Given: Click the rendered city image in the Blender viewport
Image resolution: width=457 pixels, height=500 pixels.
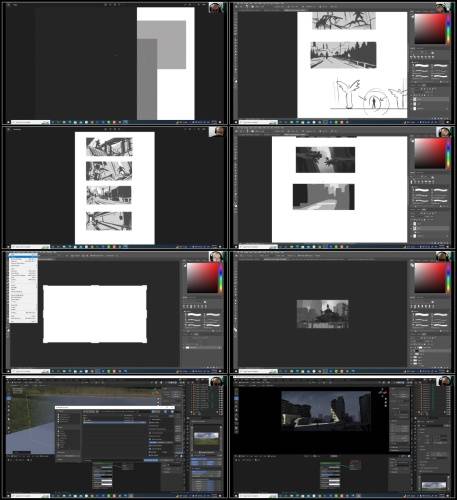Looking at the screenshot, I should [326, 411].
